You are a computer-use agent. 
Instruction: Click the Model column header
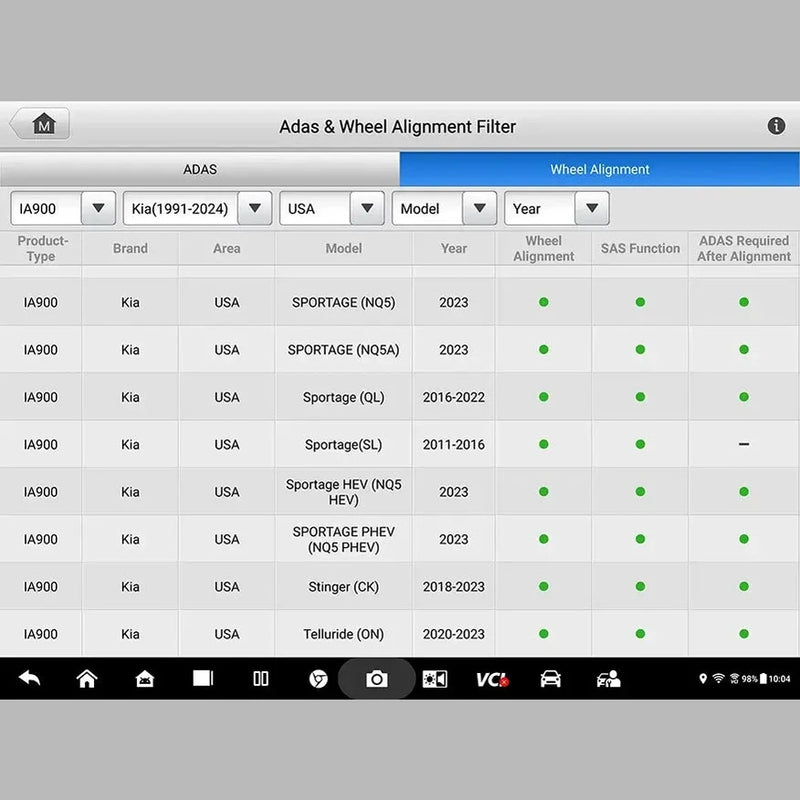(x=344, y=248)
